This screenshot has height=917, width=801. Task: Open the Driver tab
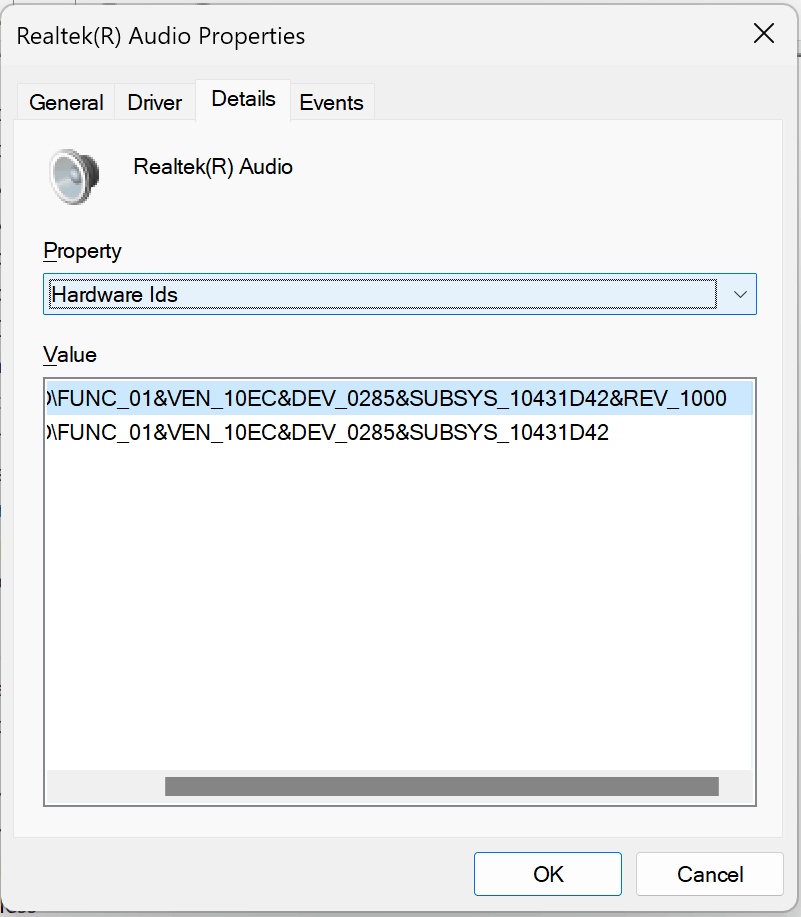pos(154,102)
